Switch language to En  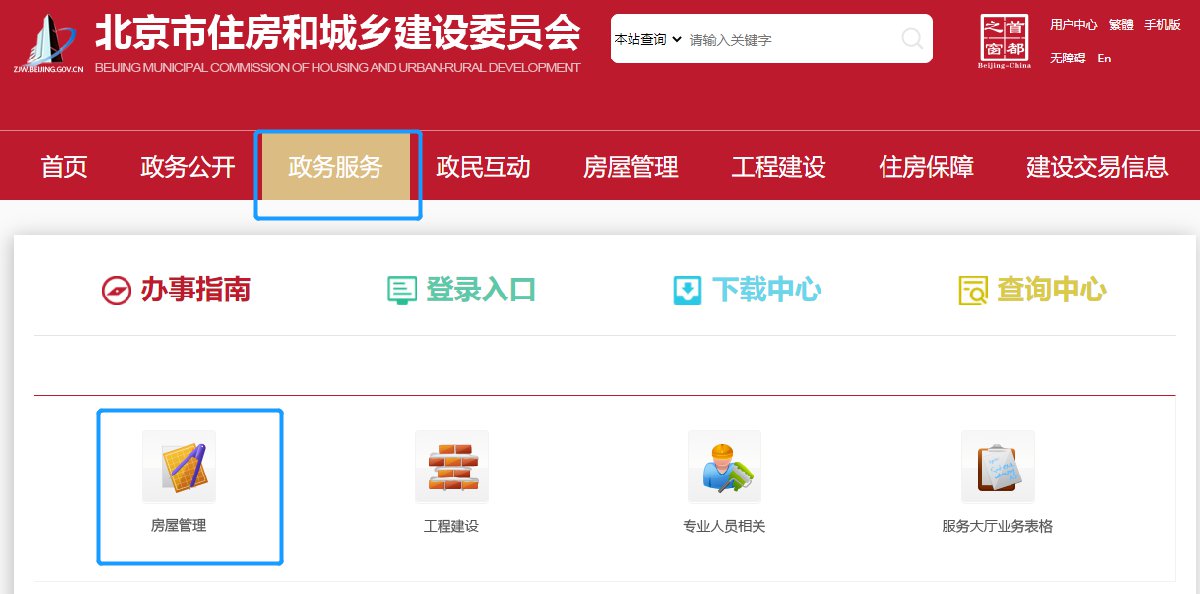coord(1104,58)
